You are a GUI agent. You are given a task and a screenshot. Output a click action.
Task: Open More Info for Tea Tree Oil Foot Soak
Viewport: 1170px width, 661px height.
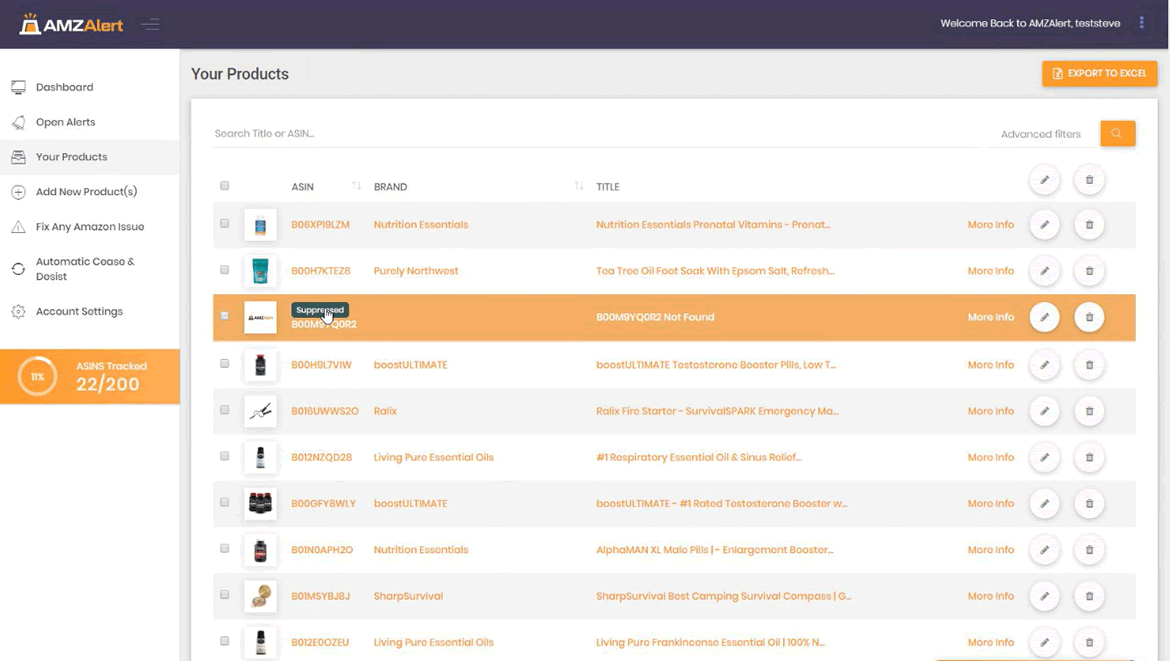click(x=990, y=271)
